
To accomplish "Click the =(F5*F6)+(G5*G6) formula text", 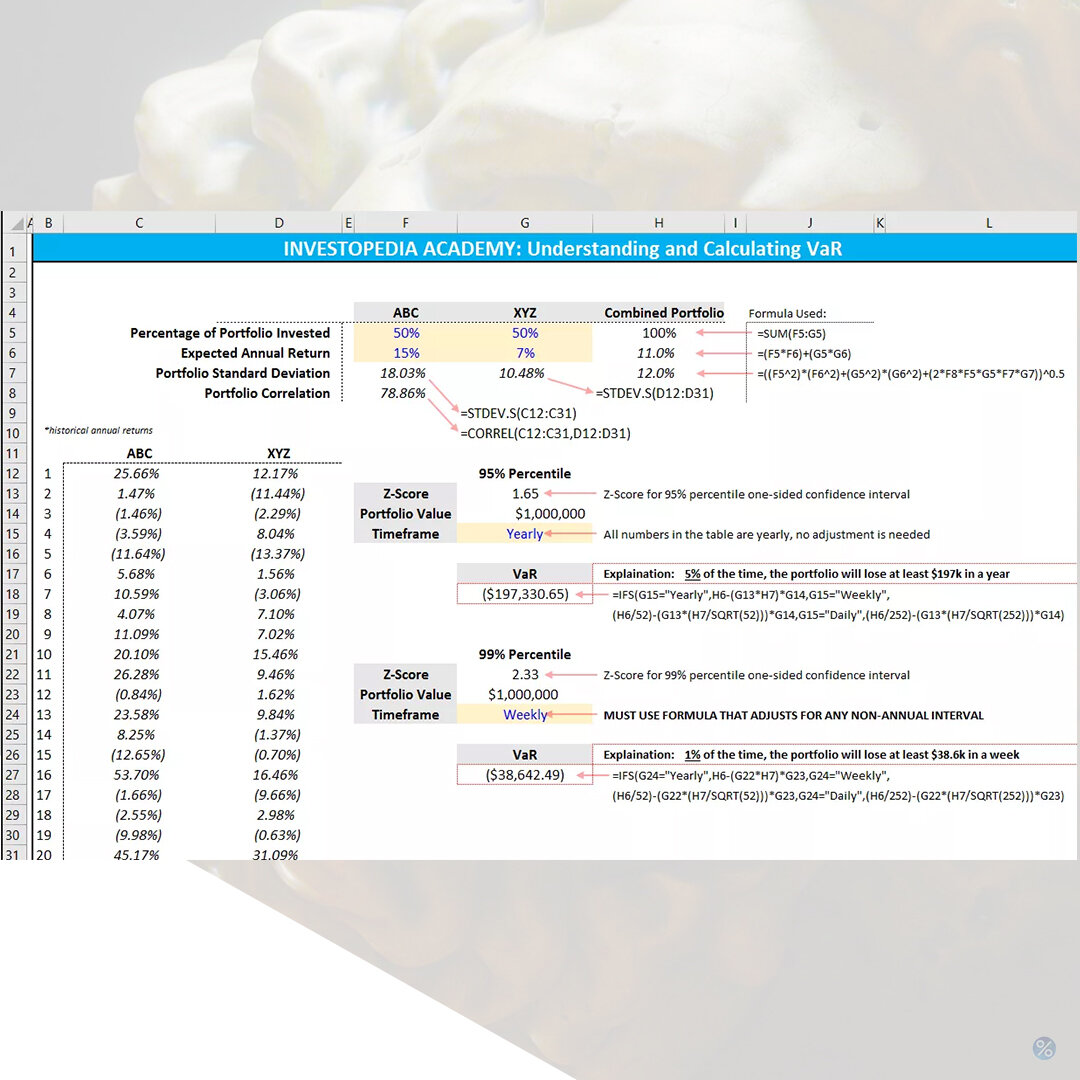I will tap(804, 354).
